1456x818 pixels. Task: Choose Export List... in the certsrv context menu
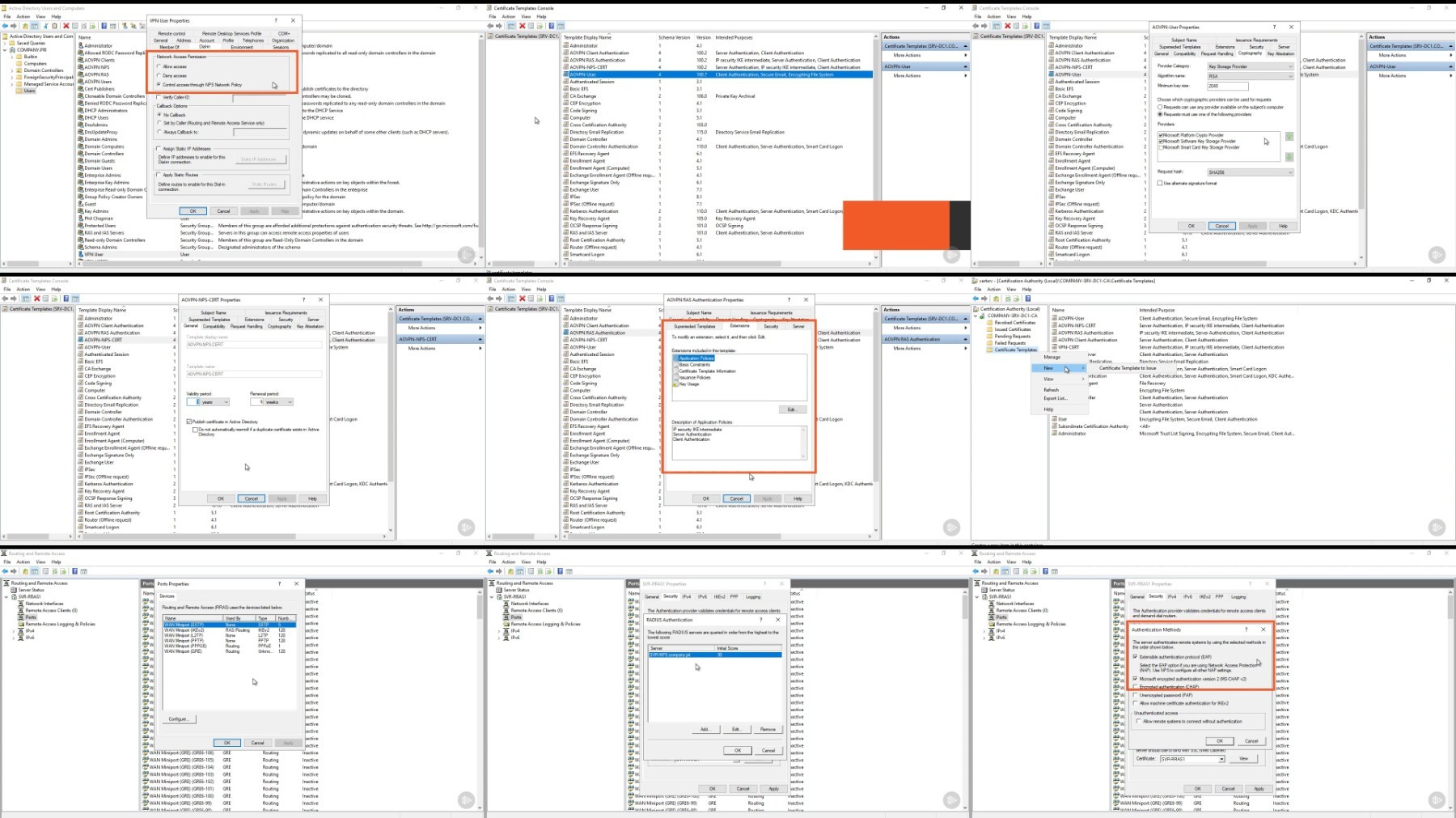(x=1055, y=398)
